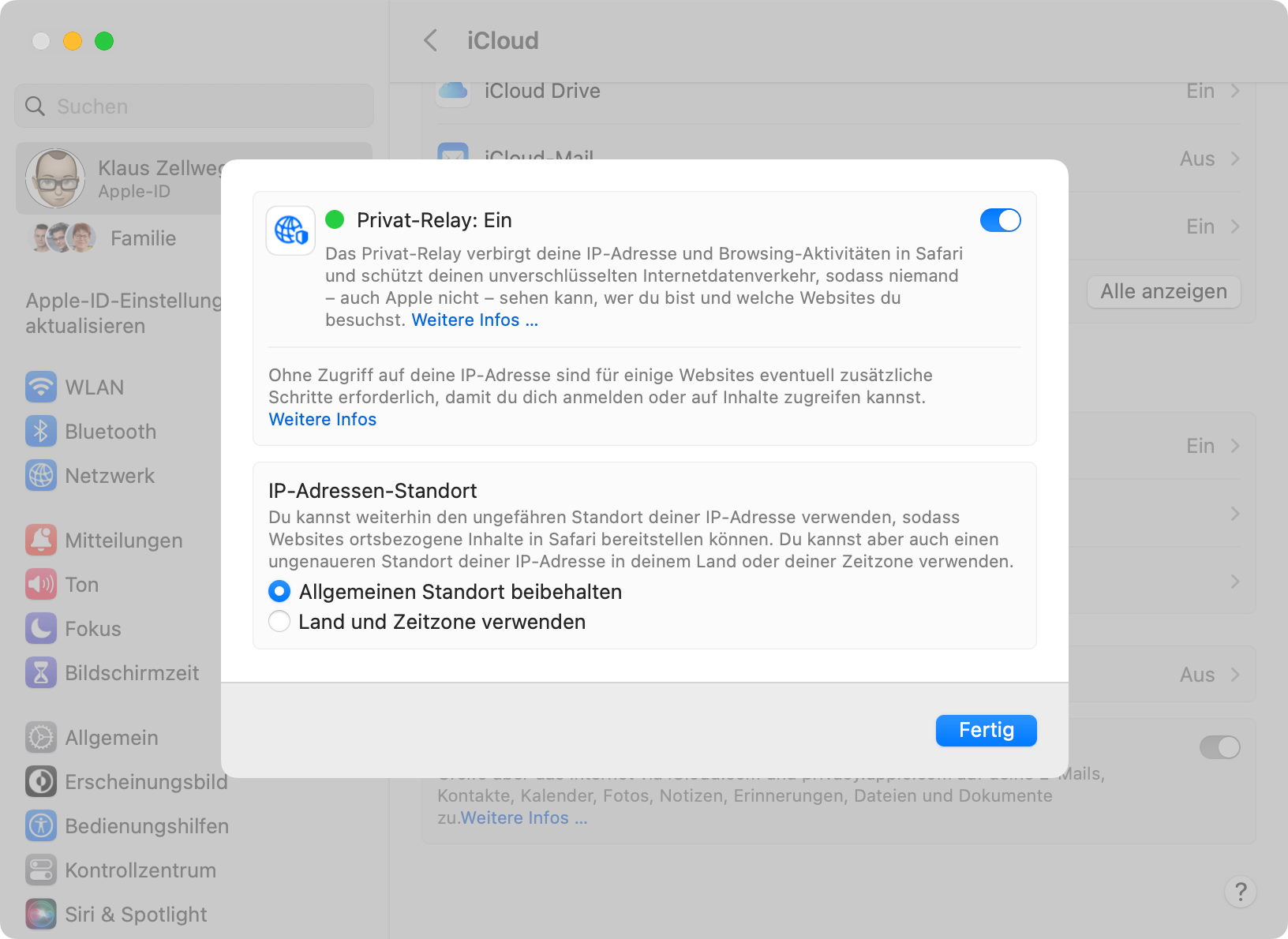Select the Bildschirmzeit hourglass icon
Image resolution: width=1288 pixels, height=939 pixels.
(41, 672)
